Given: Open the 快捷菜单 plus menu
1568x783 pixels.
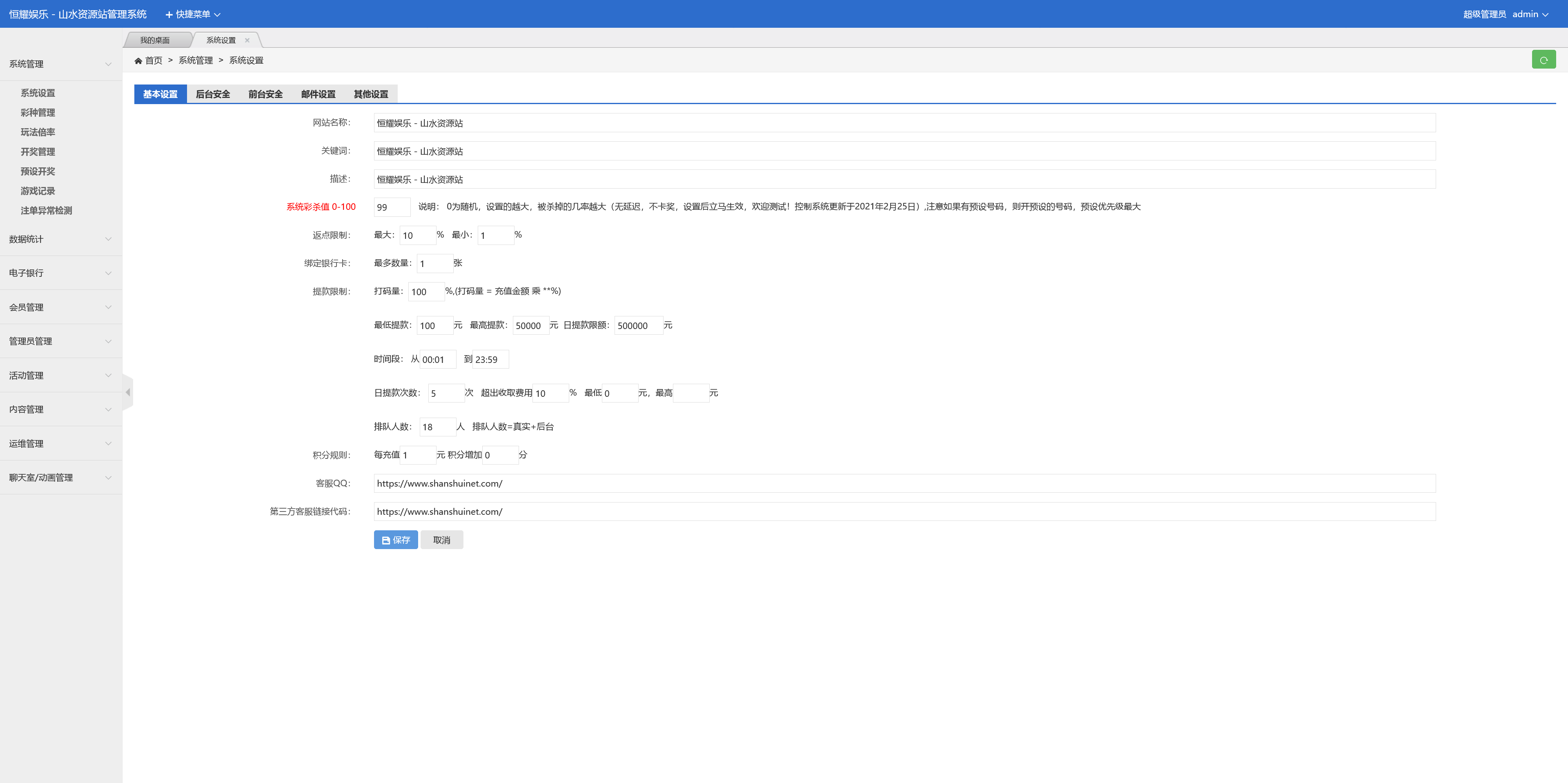Looking at the screenshot, I should [192, 14].
